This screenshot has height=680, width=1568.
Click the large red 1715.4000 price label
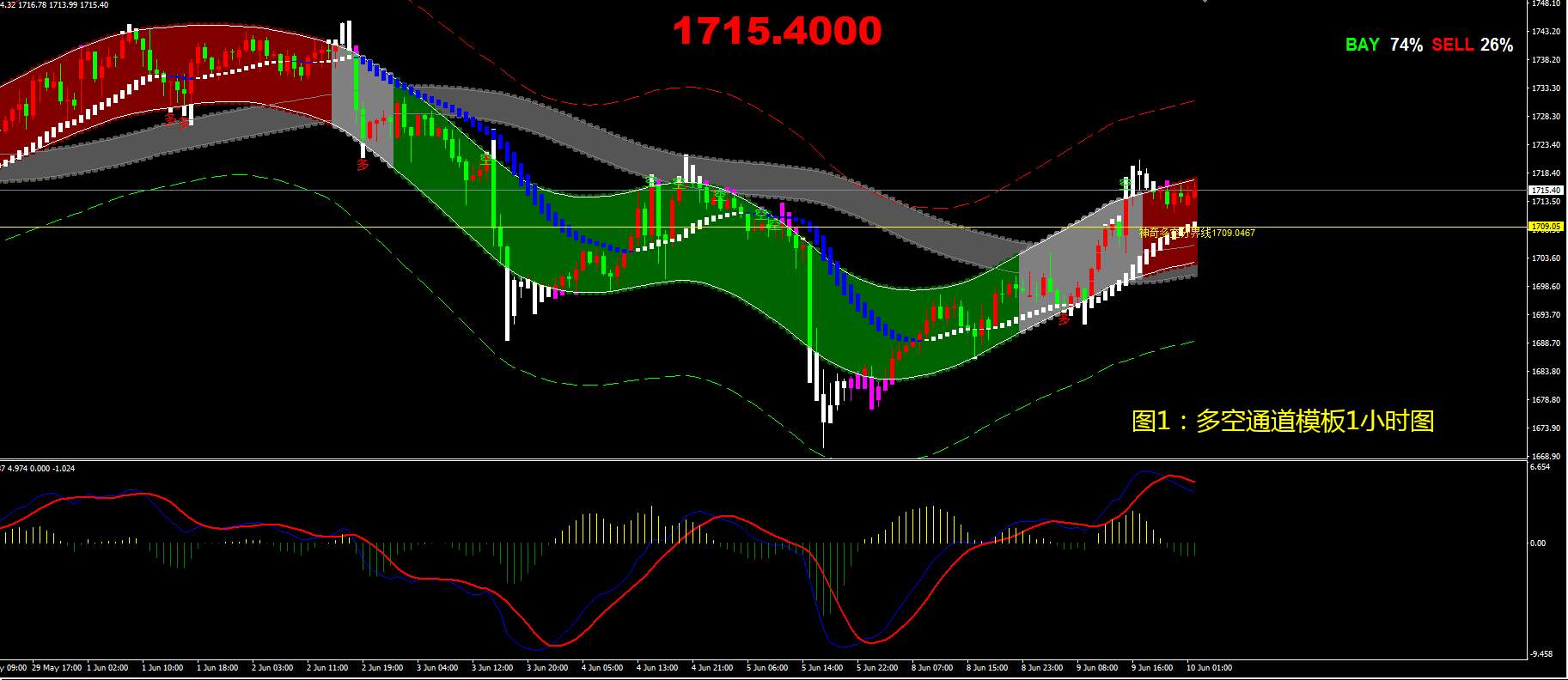(777, 32)
